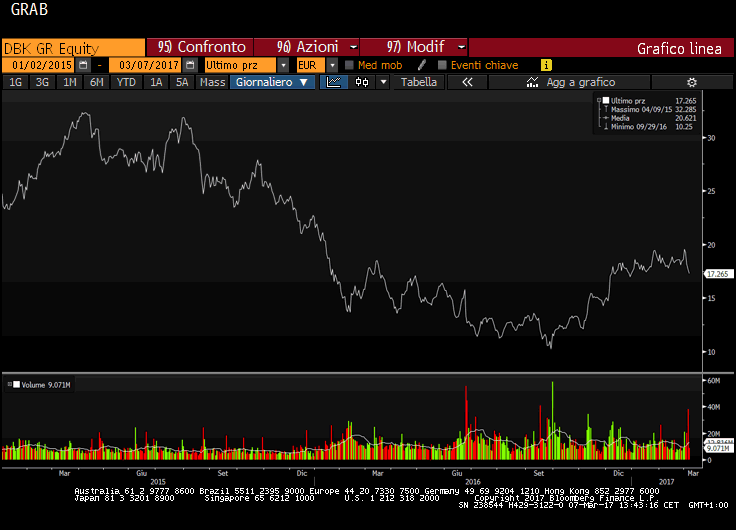Image resolution: width=736 pixels, height=530 pixels.
Task: Open the Giornaliero periodicity dropdown
Action: click(272, 82)
